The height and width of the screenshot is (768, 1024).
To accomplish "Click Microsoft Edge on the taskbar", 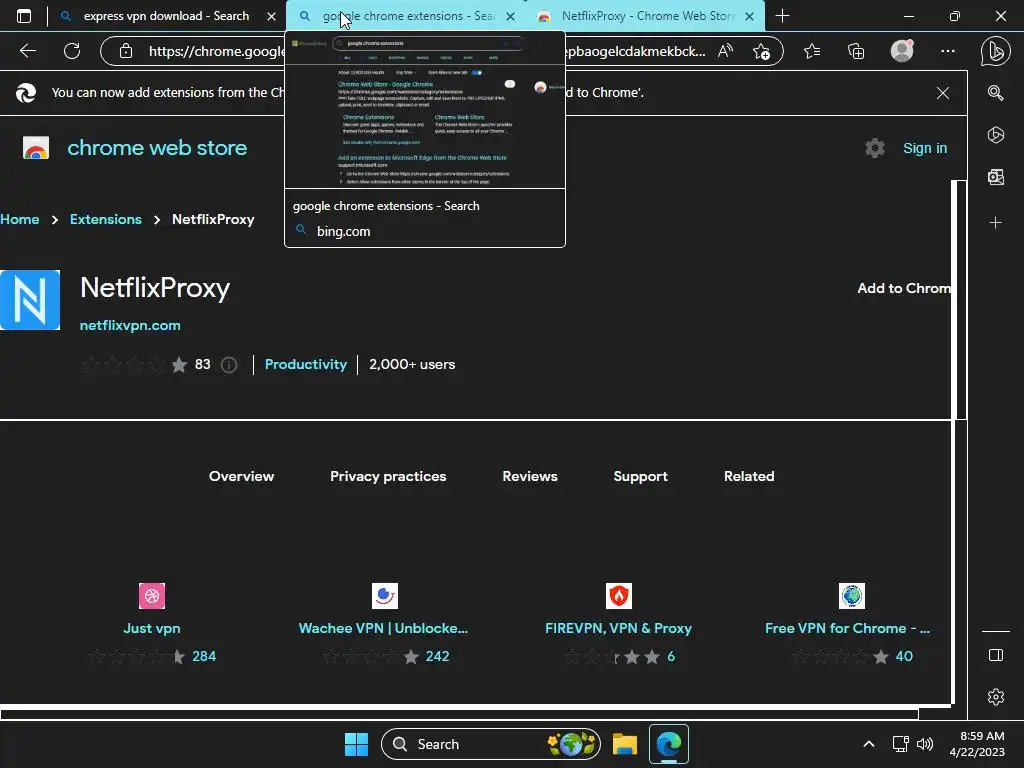I will (x=669, y=744).
